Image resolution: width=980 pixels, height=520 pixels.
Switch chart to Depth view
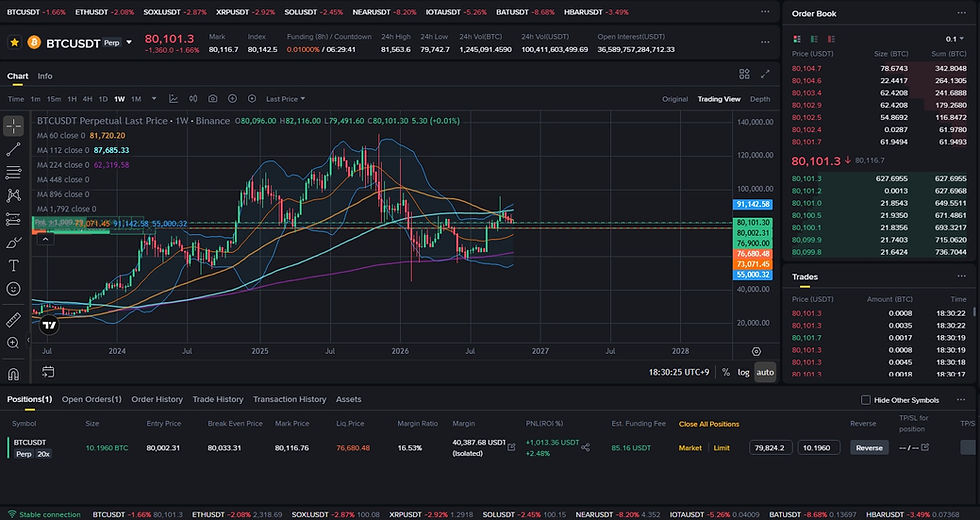coord(760,99)
